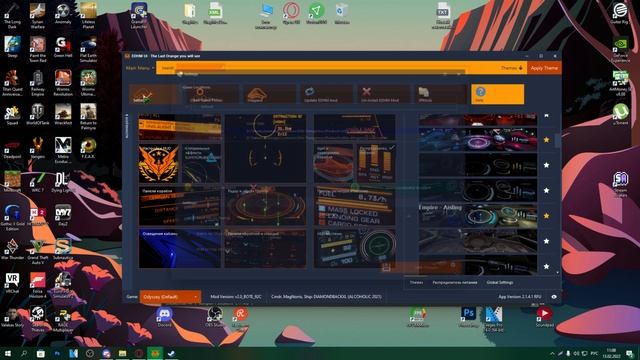Click the Update EDHM Mod tile

point(327,94)
